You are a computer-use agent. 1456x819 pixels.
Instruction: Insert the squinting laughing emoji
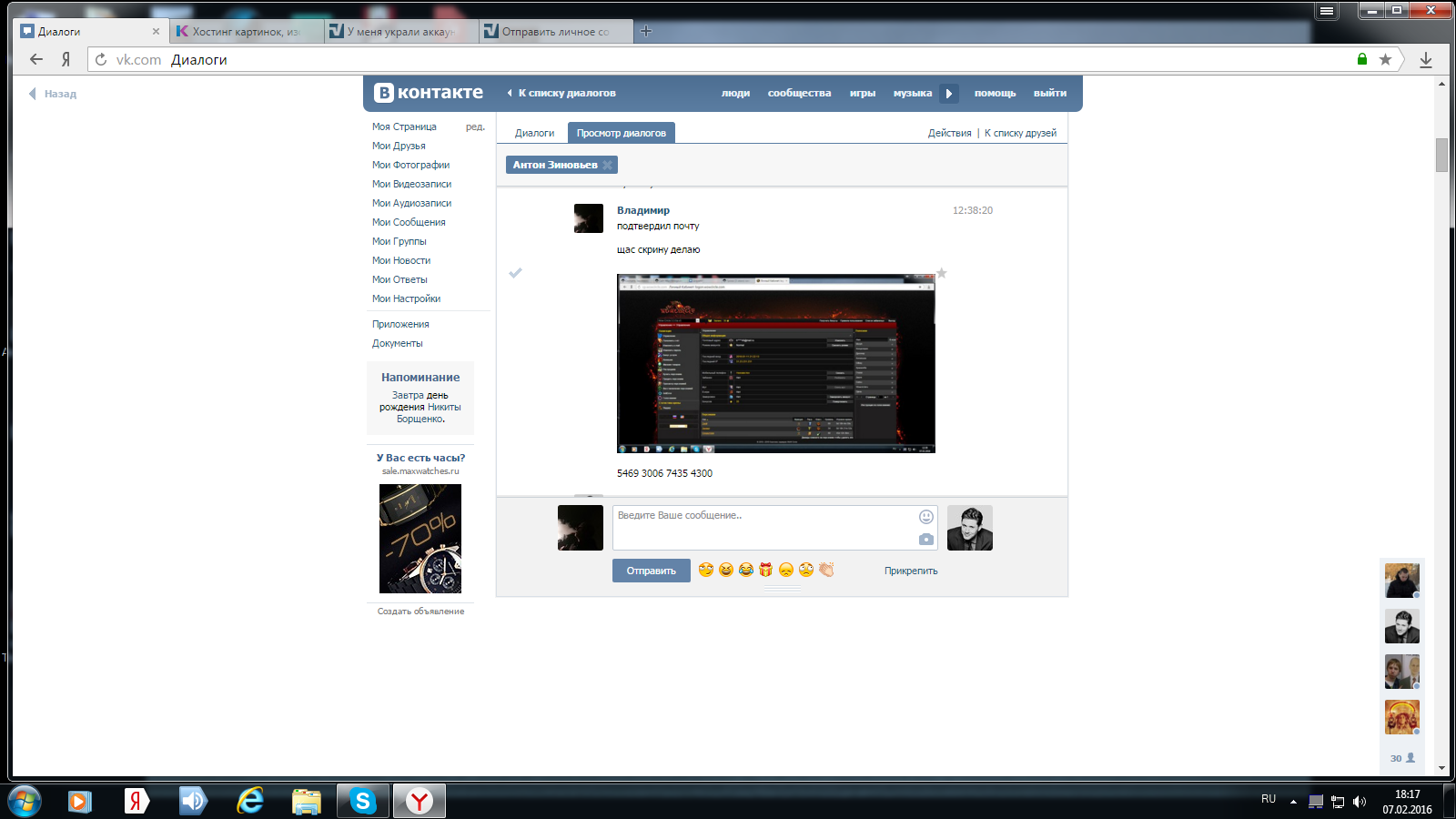tap(726, 570)
